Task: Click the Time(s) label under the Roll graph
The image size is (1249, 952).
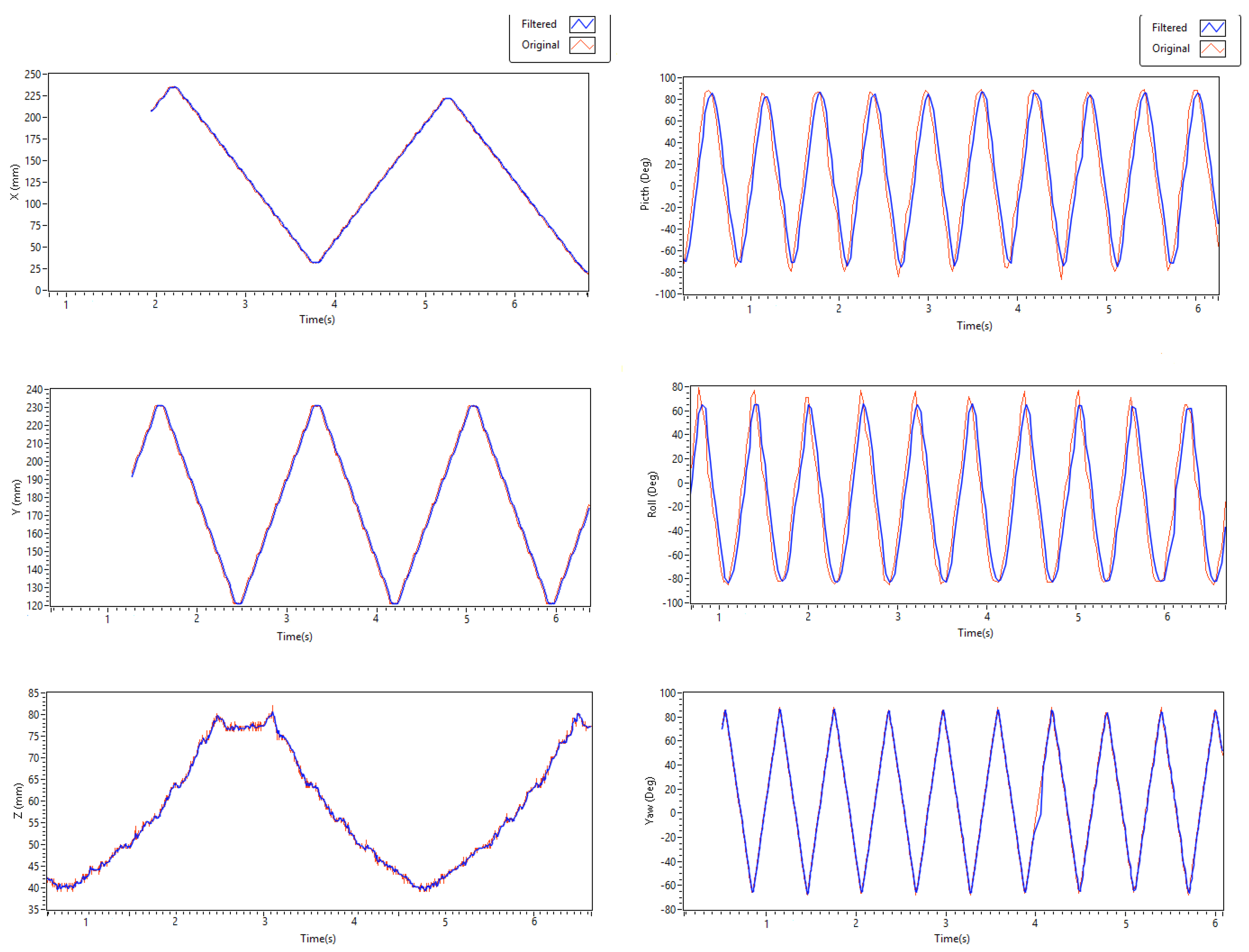Action: 975,633
